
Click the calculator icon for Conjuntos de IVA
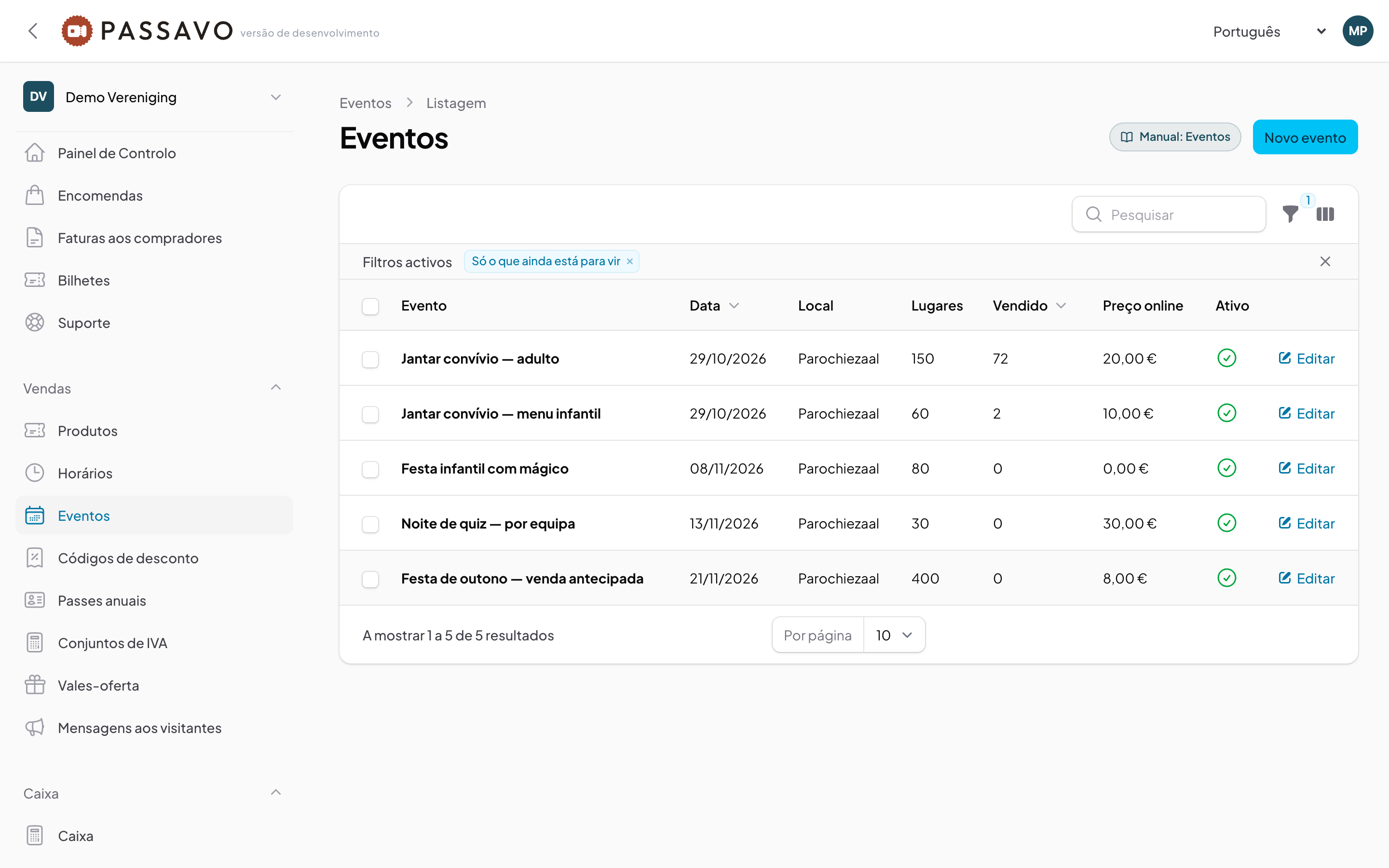(x=34, y=642)
